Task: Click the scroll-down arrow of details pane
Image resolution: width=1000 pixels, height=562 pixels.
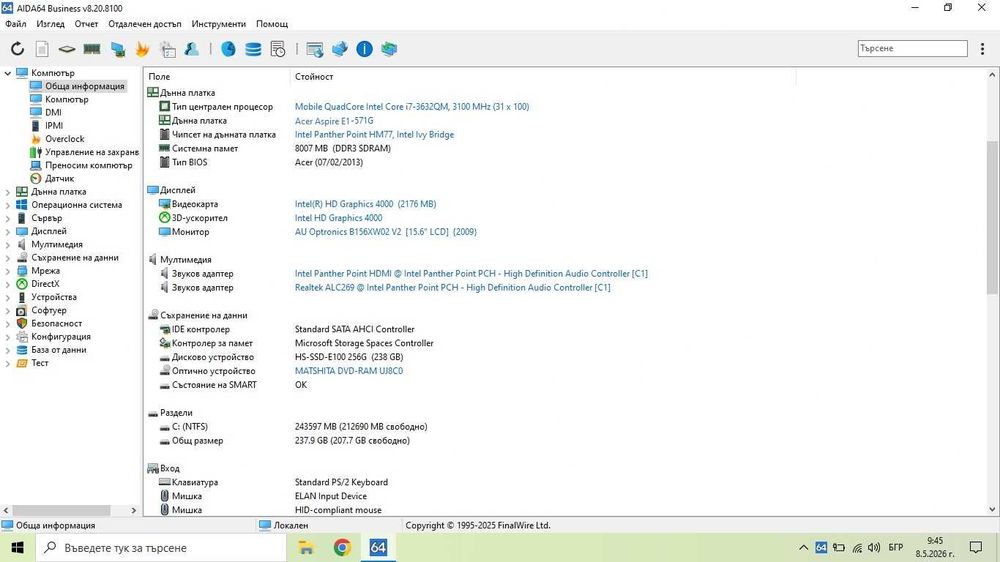Action: pos(992,509)
